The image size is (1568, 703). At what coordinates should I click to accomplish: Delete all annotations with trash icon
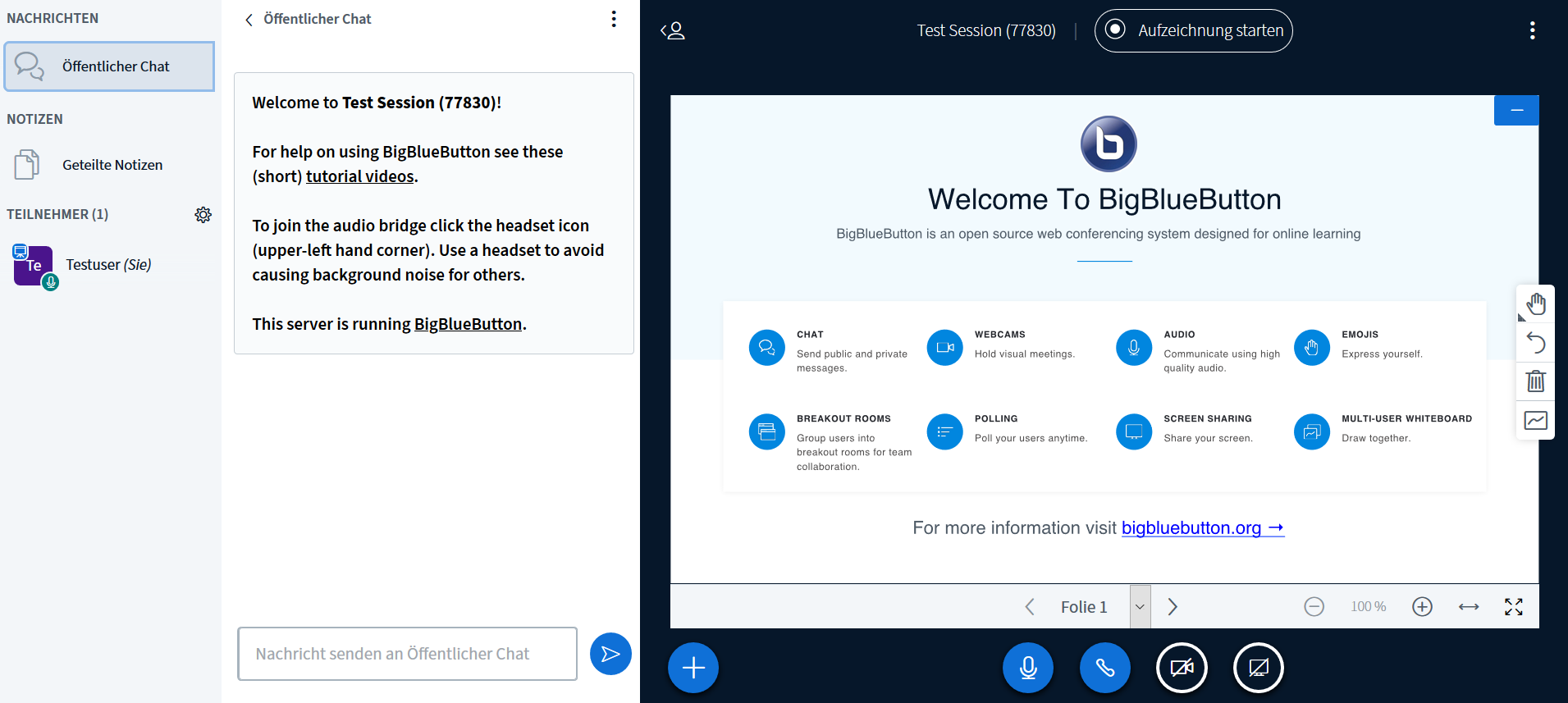pos(1535,381)
